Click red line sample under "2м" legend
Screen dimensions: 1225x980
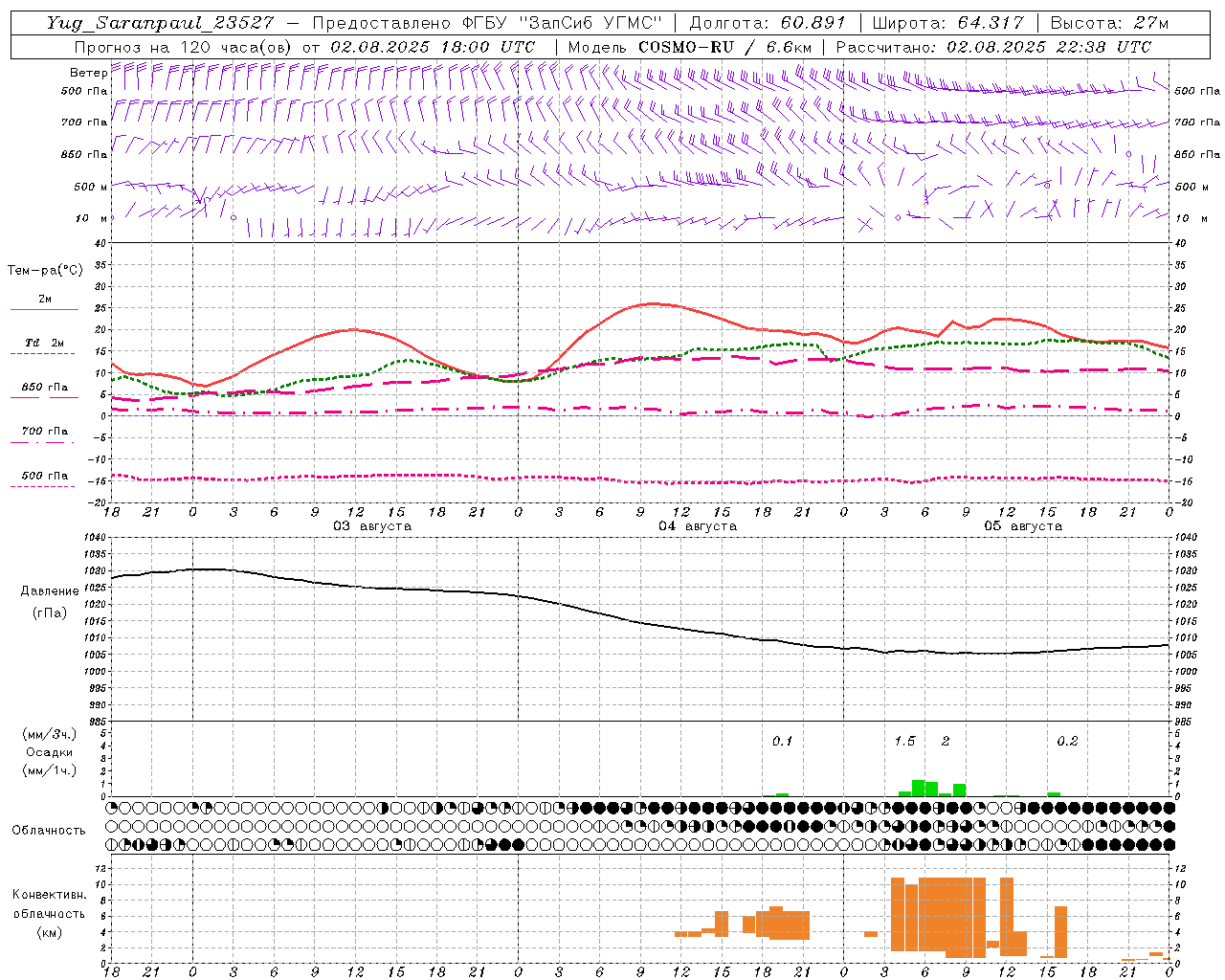pyautogui.click(x=44, y=310)
